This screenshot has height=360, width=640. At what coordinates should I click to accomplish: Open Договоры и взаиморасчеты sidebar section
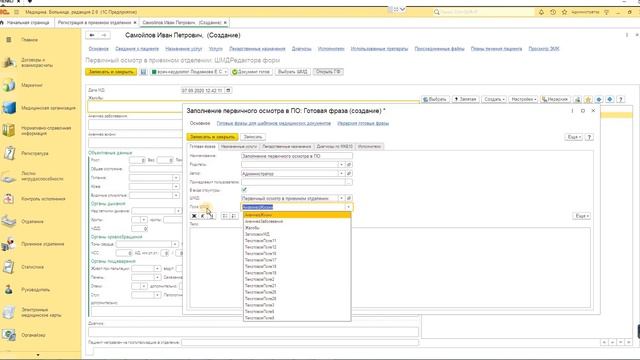(x=37, y=62)
